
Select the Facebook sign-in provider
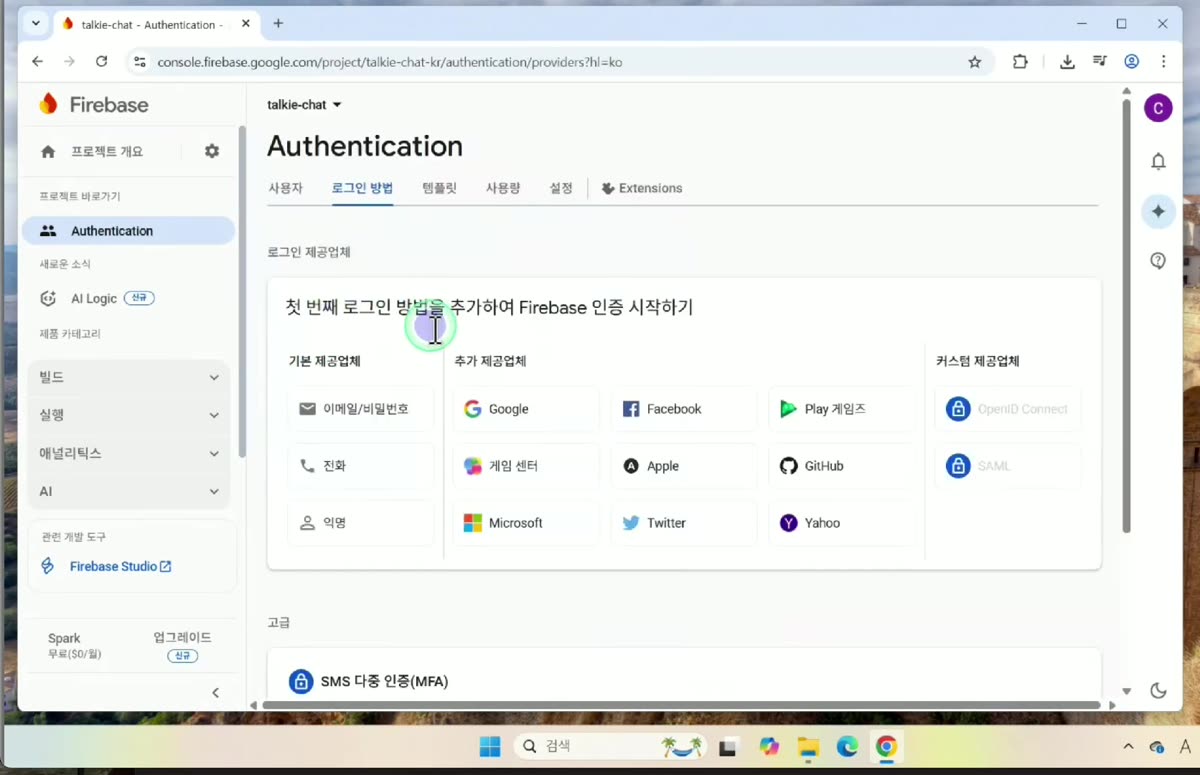coord(683,409)
